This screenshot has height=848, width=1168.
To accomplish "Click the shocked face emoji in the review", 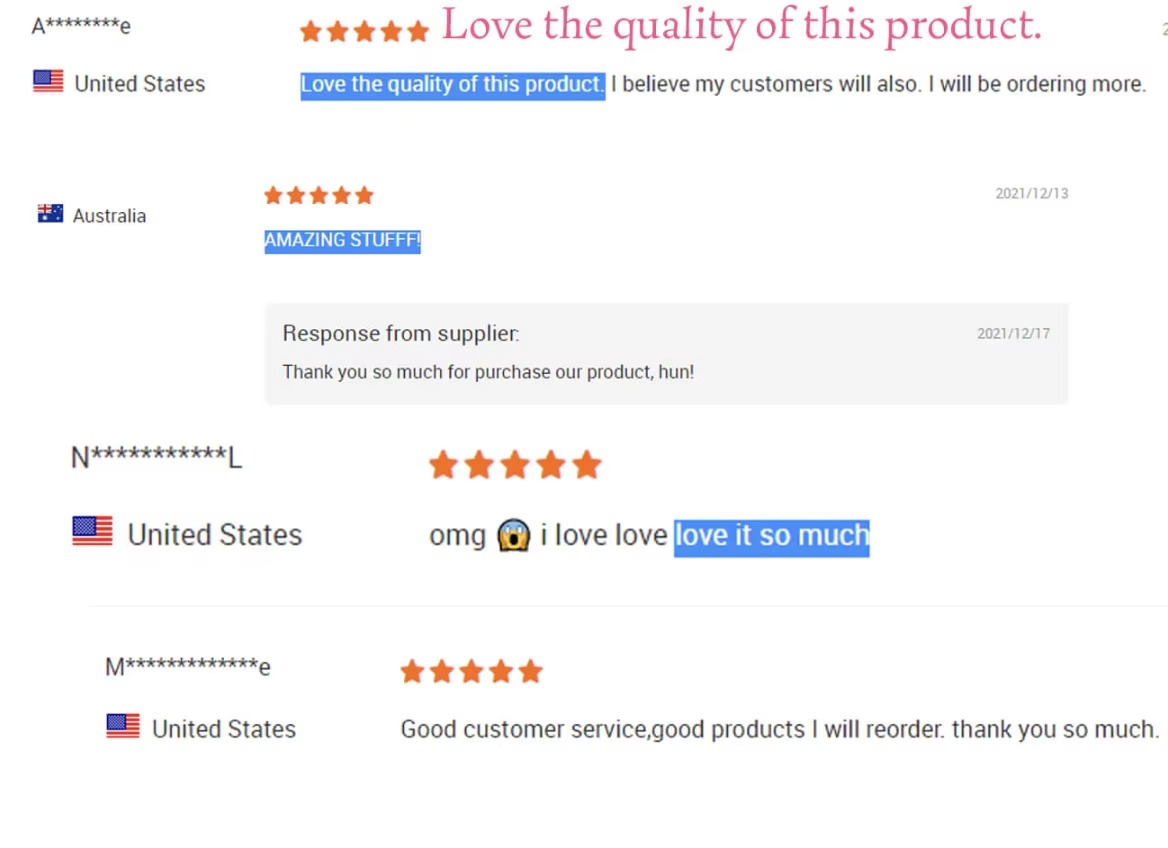I will pyautogui.click(x=512, y=536).
